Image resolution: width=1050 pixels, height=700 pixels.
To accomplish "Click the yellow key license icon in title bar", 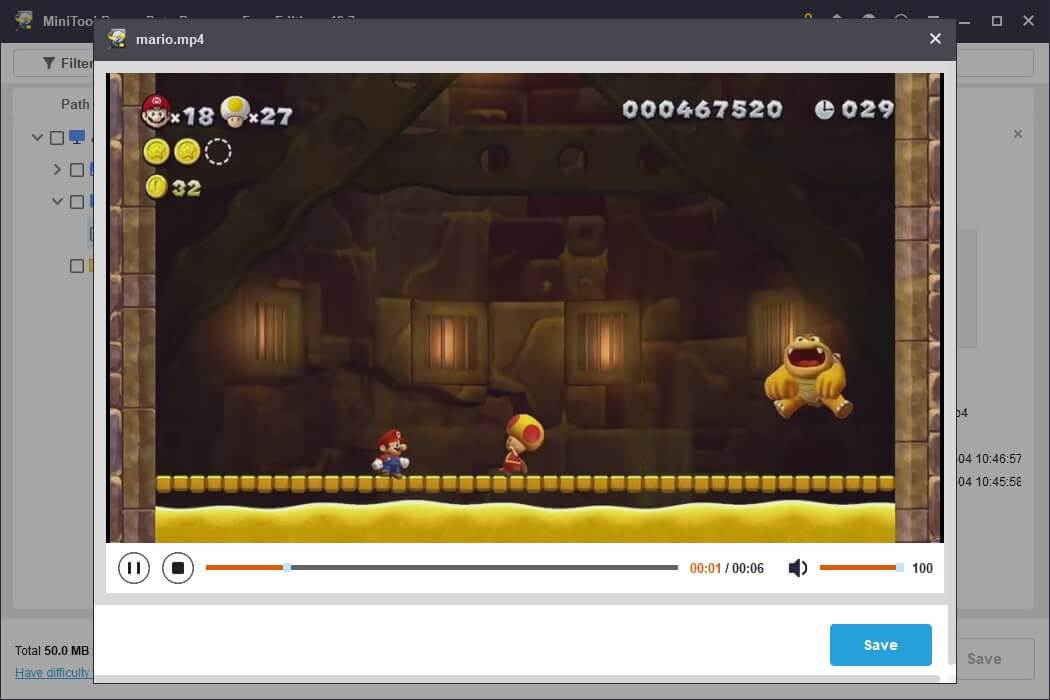I will tap(806, 20).
